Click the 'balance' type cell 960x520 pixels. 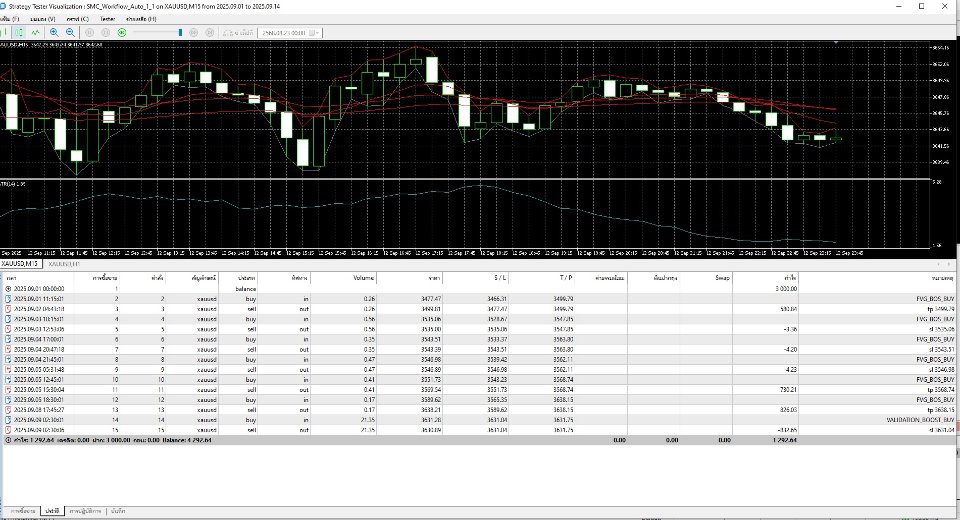click(246, 288)
